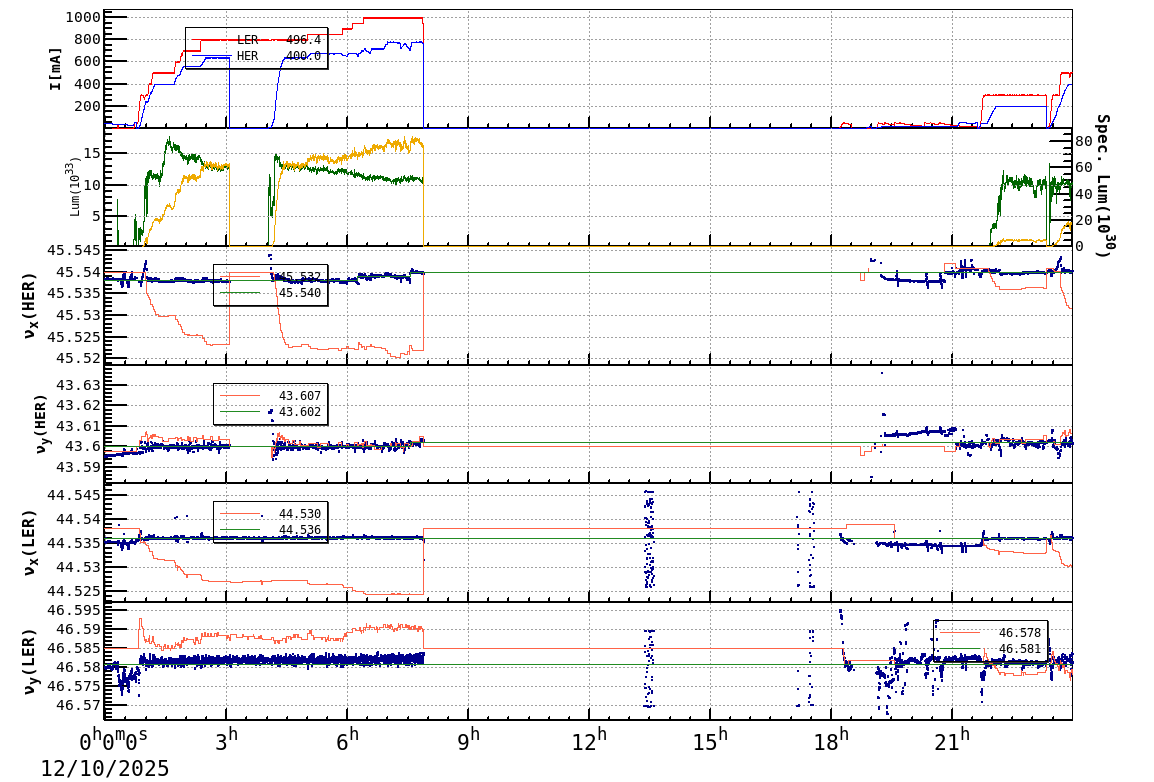Select legend value 45.540 in νx(HER) panel
Viewport: 1154px width, 782px height.
(x=300, y=293)
